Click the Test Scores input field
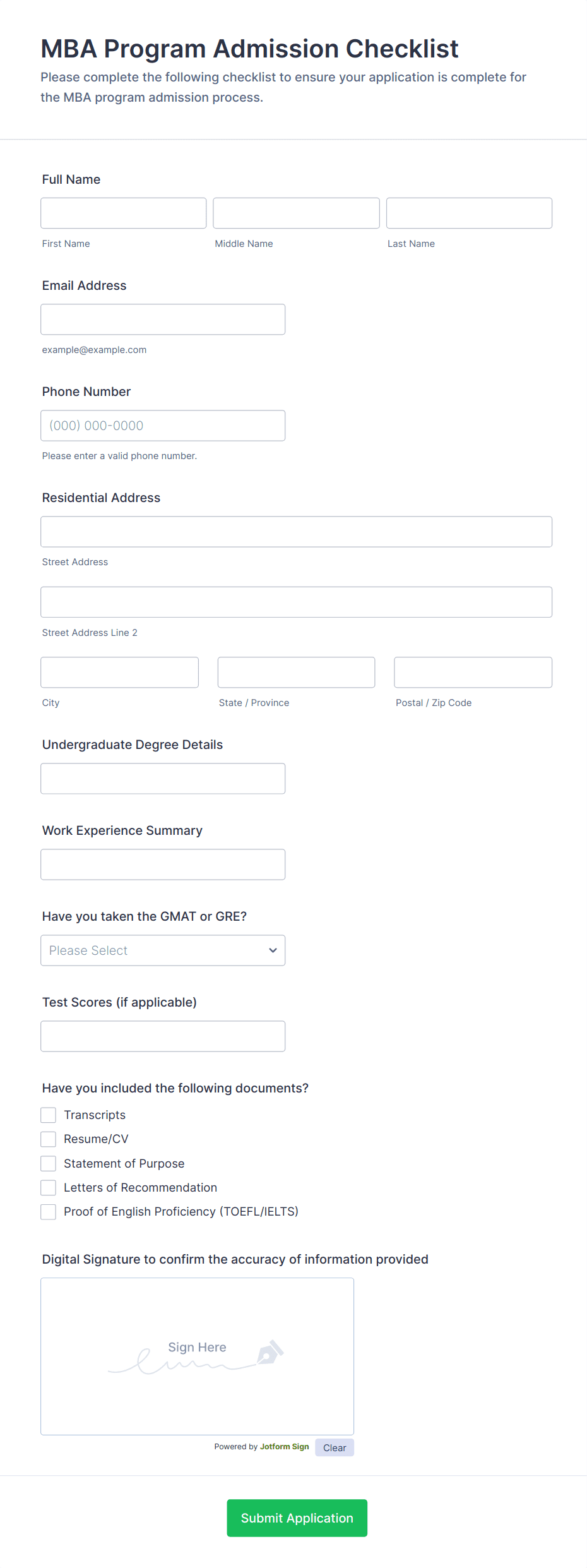Image resolution: width=587 pixels, height=1568 pixels. coord(163,1036)
